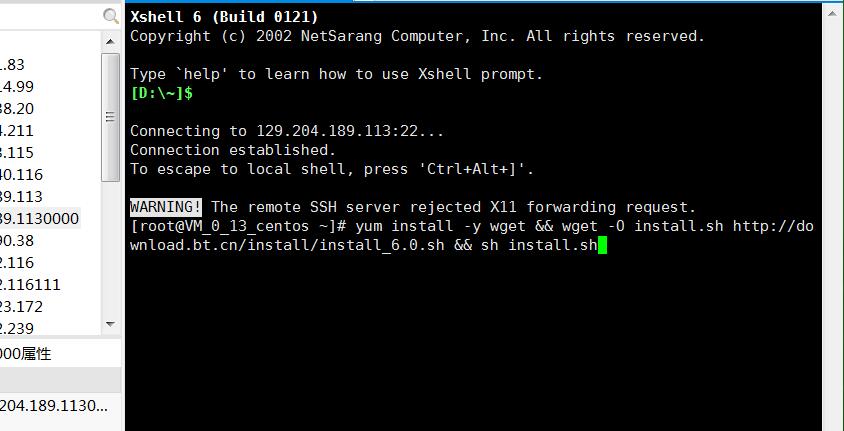Select session ending in .116111

[30, 284]
